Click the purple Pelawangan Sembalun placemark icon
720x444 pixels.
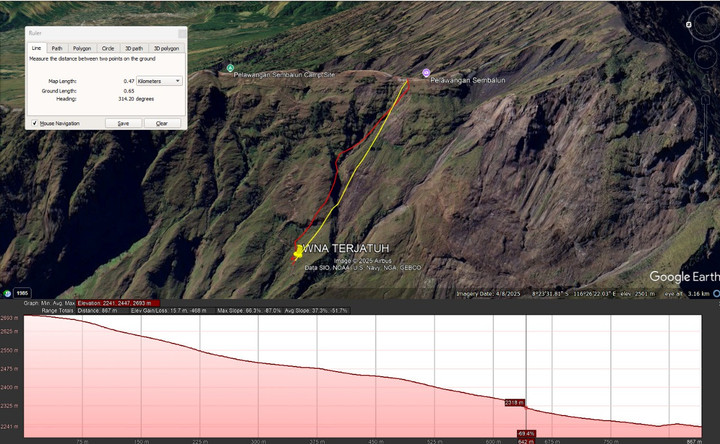coord(426,72)
